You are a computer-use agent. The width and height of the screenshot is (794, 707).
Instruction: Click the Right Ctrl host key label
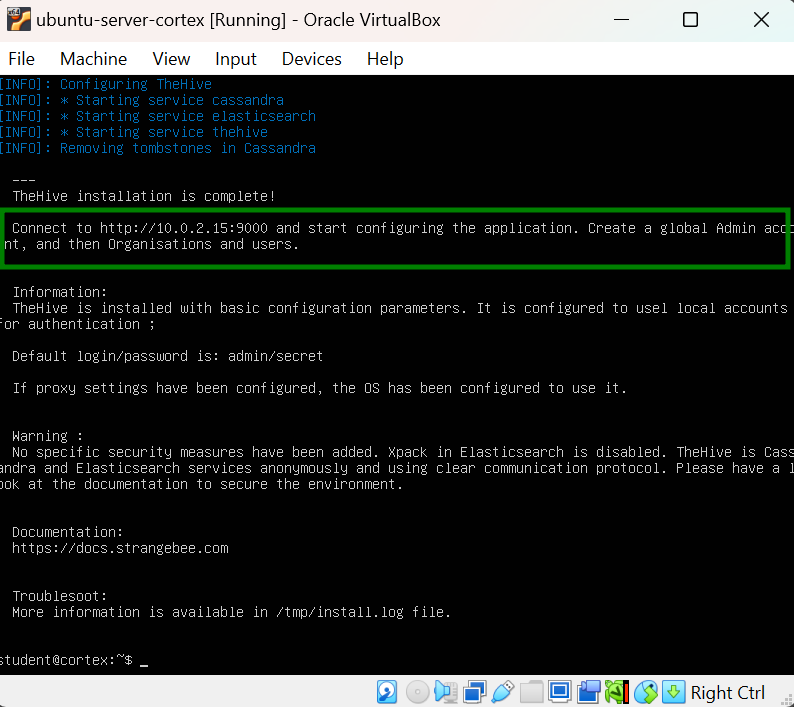click(727, 692)
